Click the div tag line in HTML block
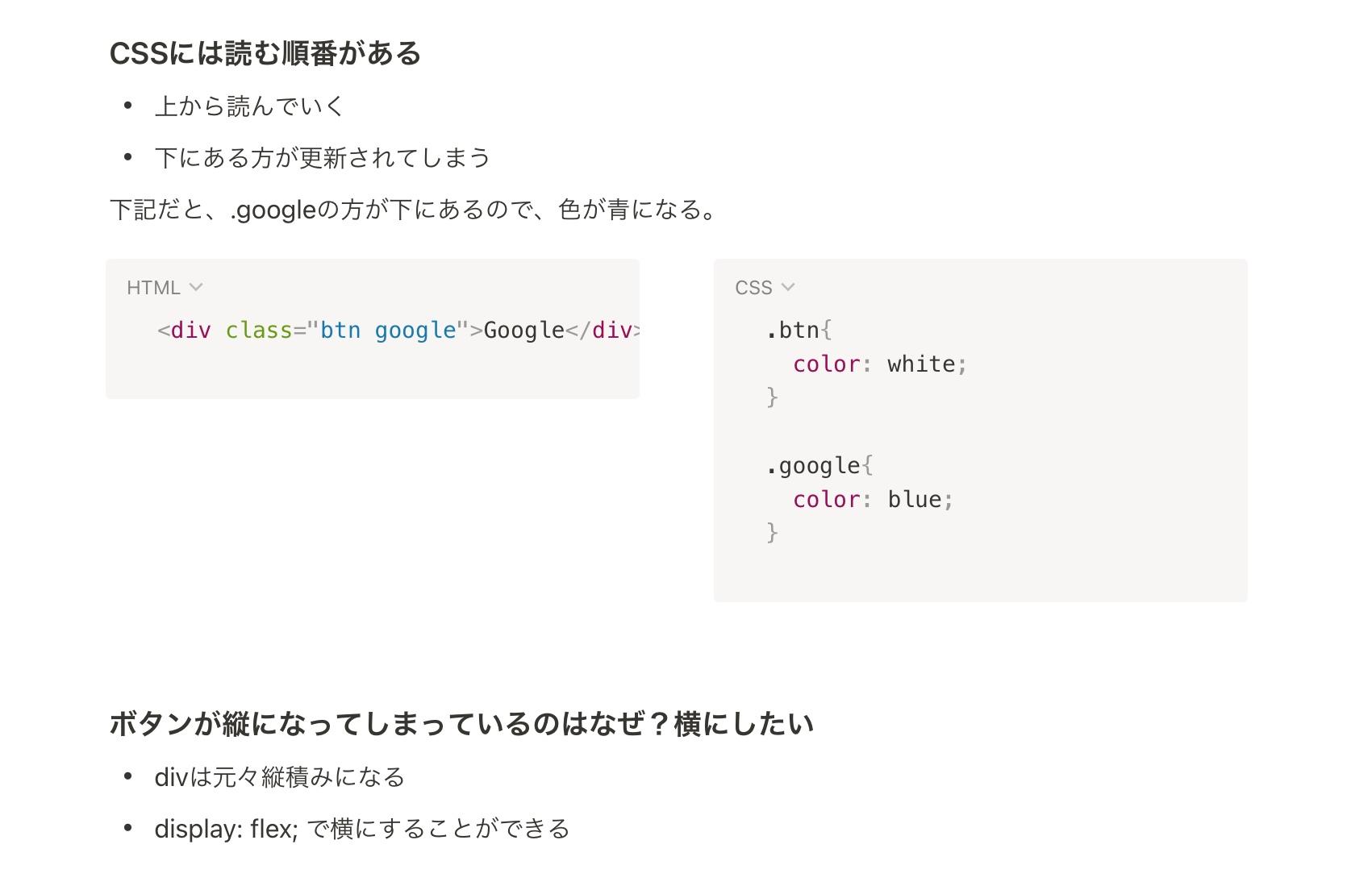Image resolution: width=1372 pixels, height=886 pixels. point(398,331)
